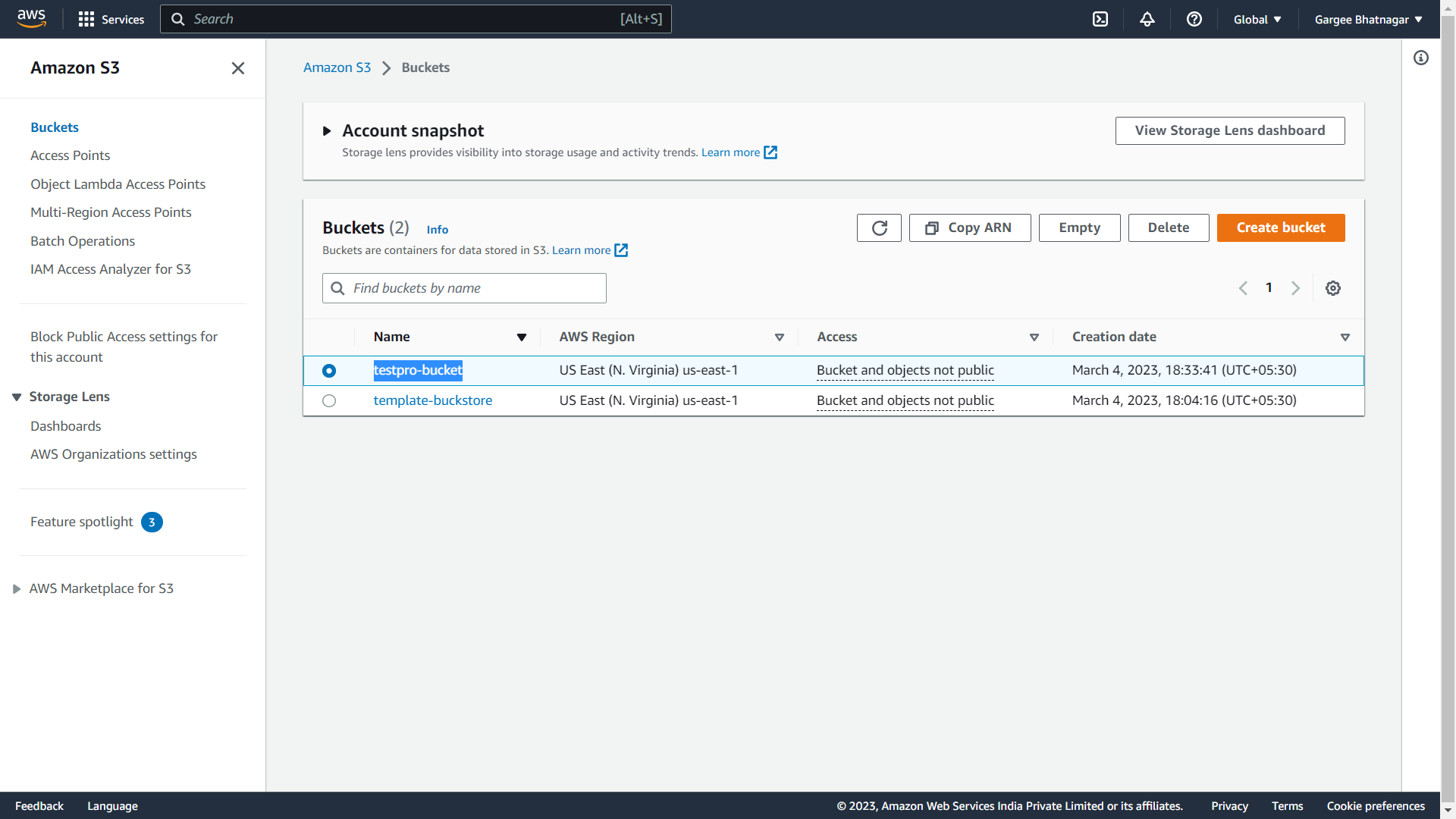Select the testpro-bucket radio button
Image resolution: width=1456 pixels, height=819 pixels.
coord(329,371)
